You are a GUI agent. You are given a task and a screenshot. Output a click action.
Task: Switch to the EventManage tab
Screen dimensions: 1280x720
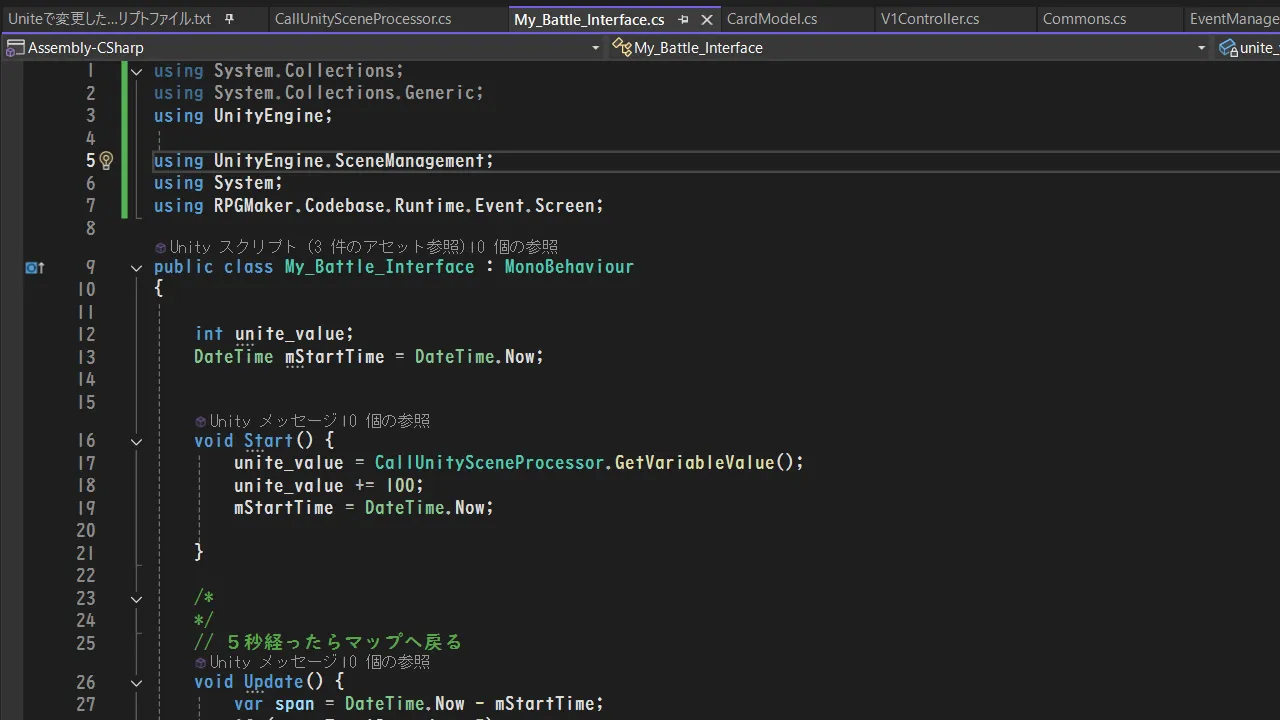pyautogui.click(x=1234, y=19)
